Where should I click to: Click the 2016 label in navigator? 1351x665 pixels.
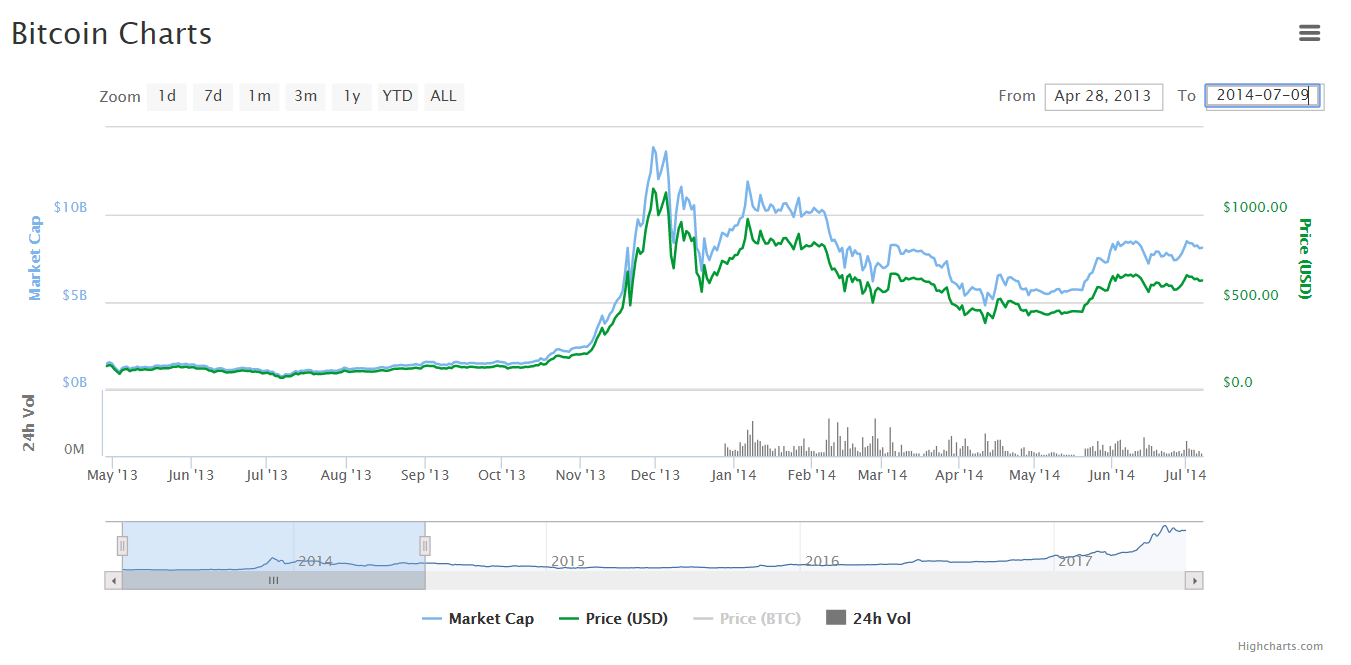click(822, 561)
